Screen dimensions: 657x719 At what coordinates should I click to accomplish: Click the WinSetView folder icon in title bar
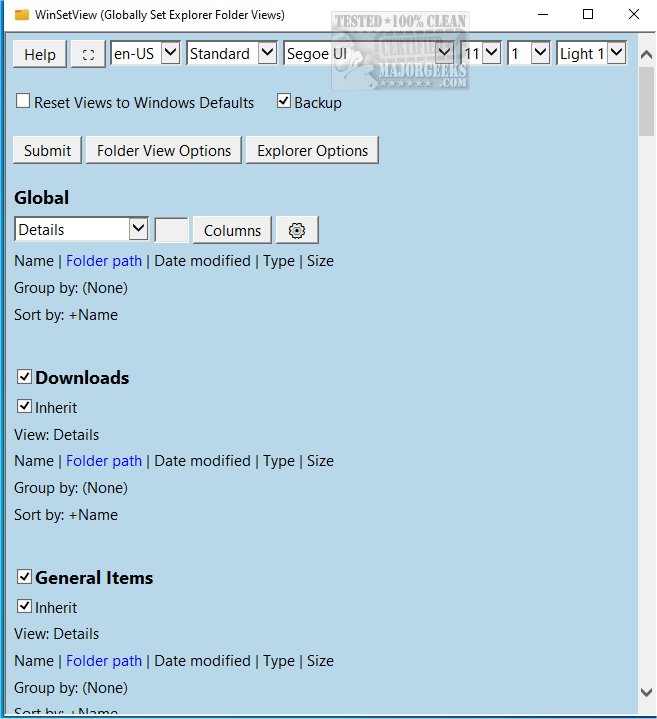(x=21, y=15)
